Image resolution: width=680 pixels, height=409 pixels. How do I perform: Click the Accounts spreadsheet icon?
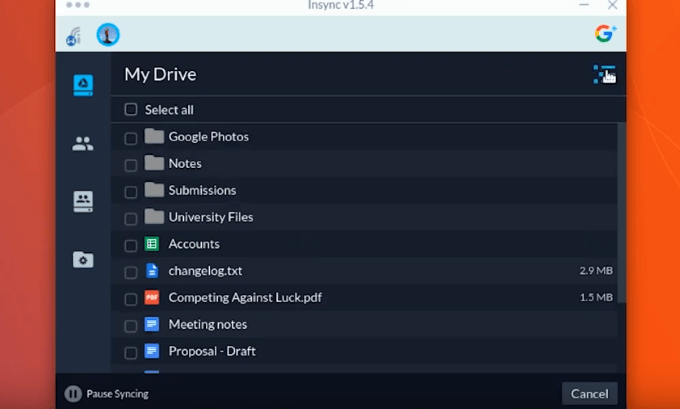(152, 244)
